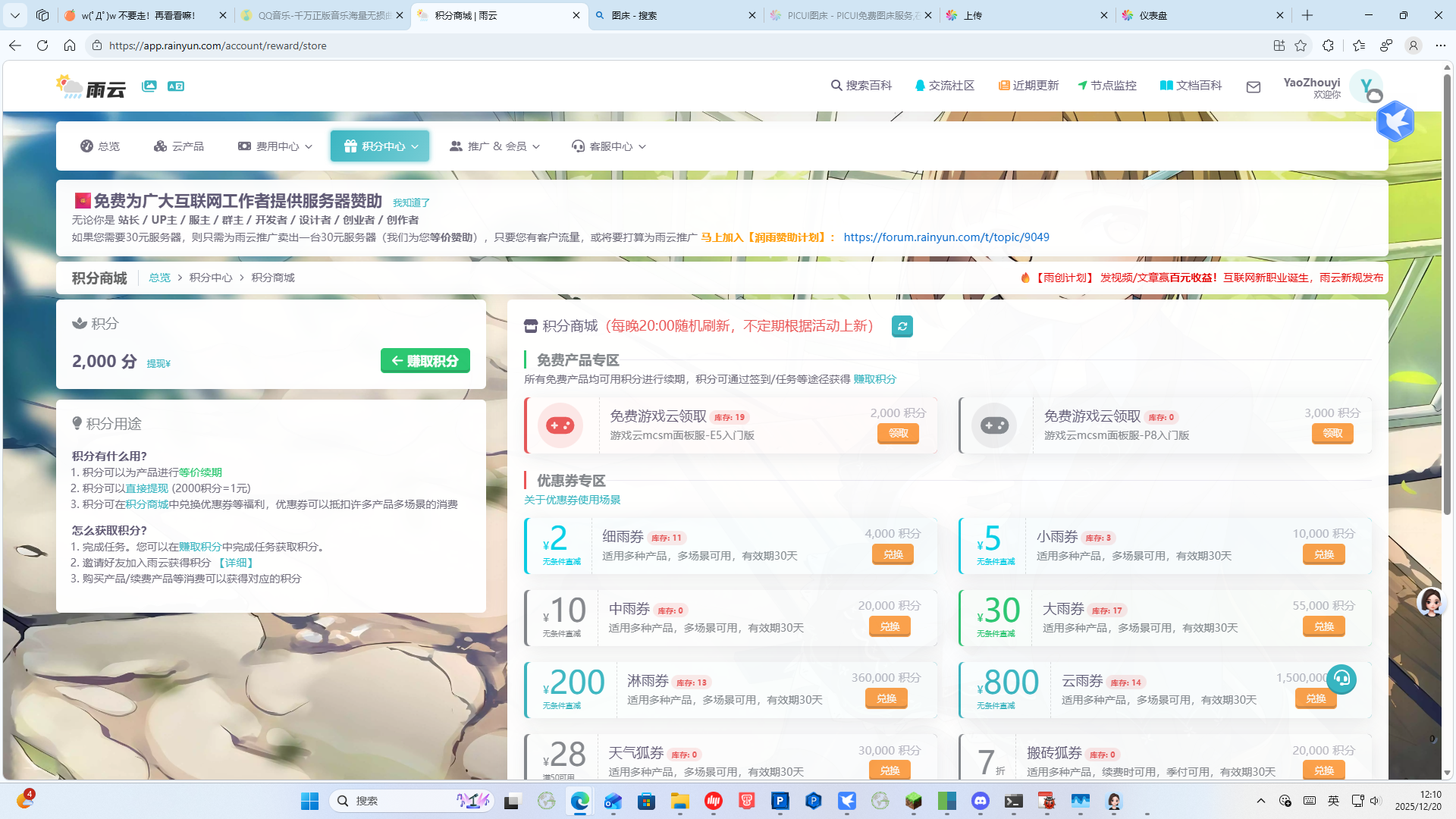Click the volume icon in the system tray
This screenshot has width=1456, height=819.
(1375, 800)
